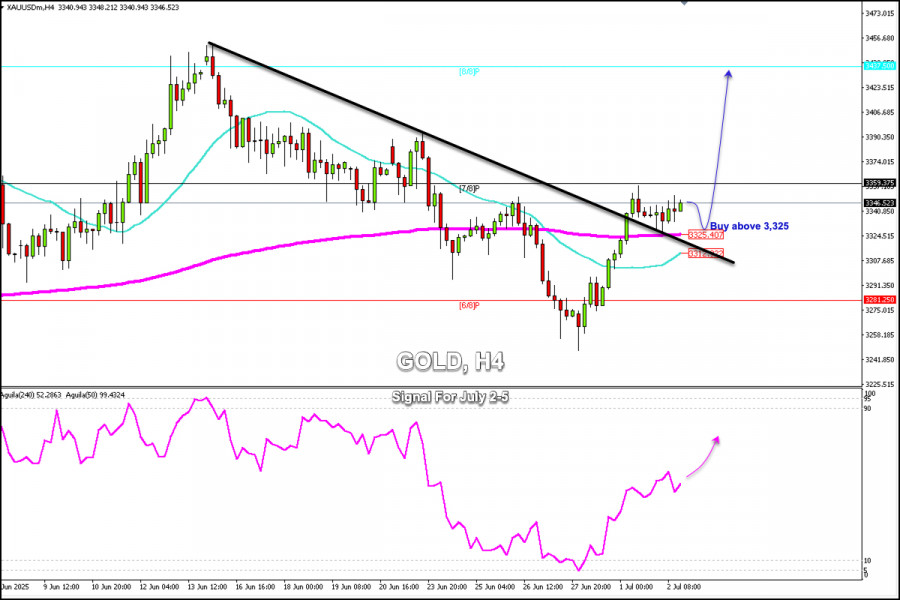Image resolution: width=900 pixels, height=600 pixels.
Task: Click the 3456.680 price axis value
Action: point(880,38)
